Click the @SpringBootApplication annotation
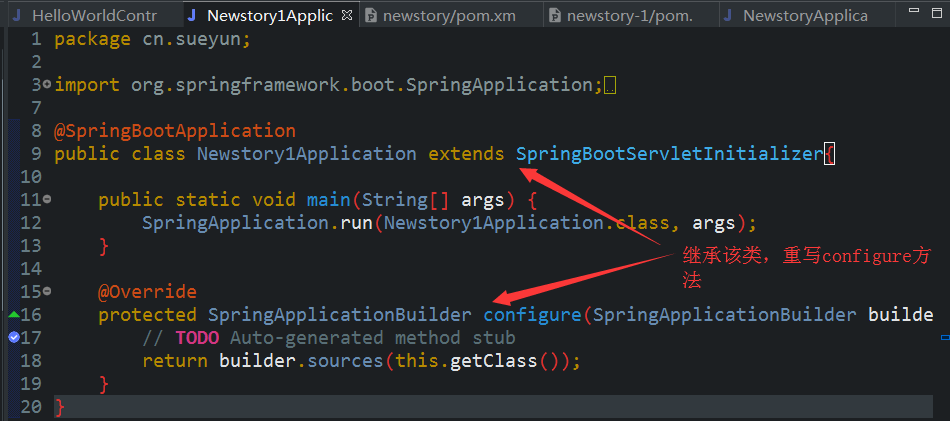Screen dimensions: 950x421 [x=175, y=131]
